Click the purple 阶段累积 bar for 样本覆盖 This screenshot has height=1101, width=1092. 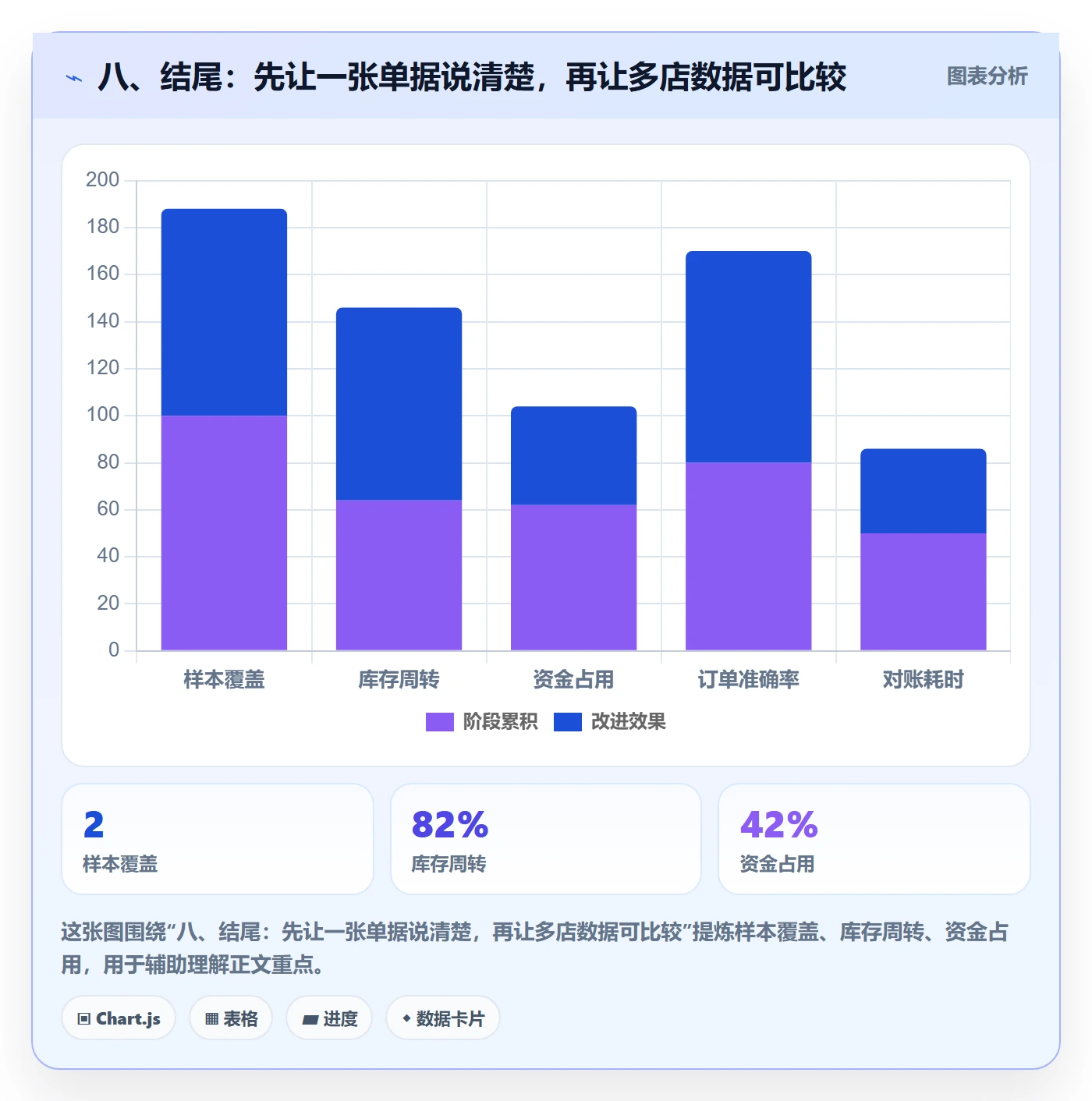tap(224, 533)
